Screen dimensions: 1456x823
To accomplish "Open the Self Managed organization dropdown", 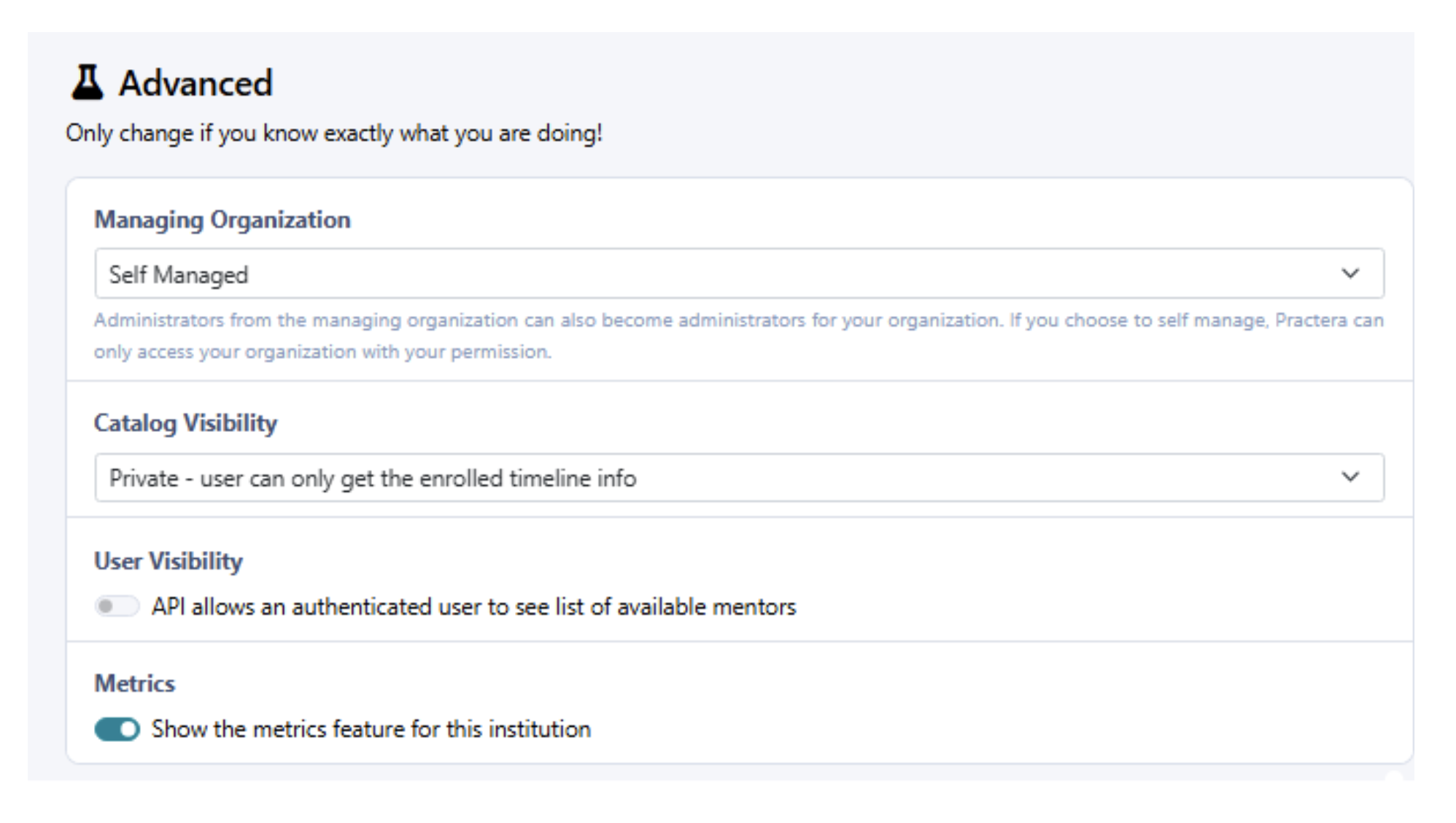I will point(738,274).
